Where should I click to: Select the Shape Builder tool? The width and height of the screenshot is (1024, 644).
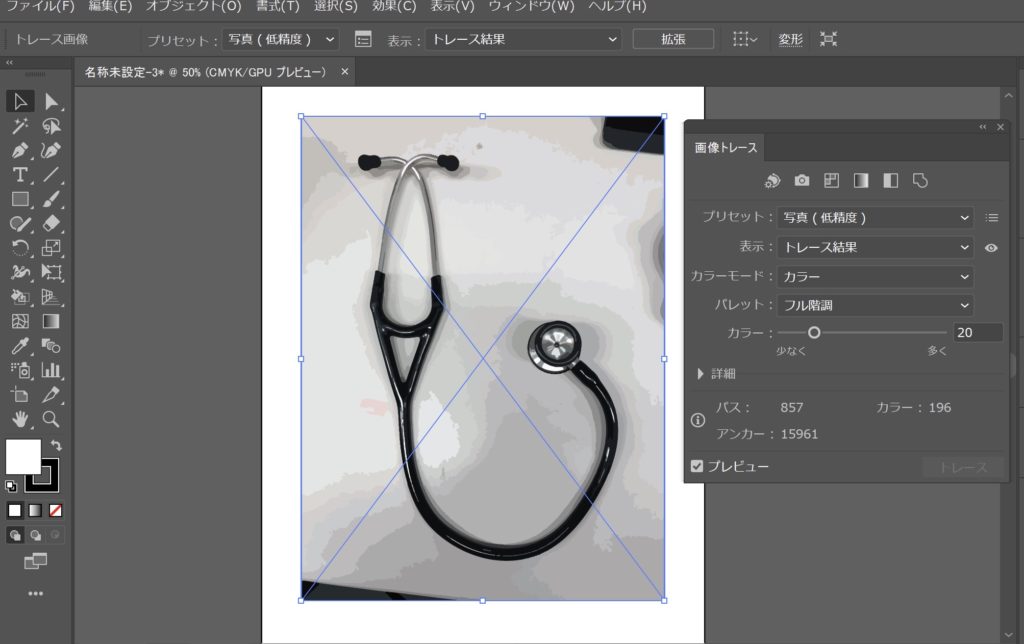pyautogui.click(x=20, y=297)
